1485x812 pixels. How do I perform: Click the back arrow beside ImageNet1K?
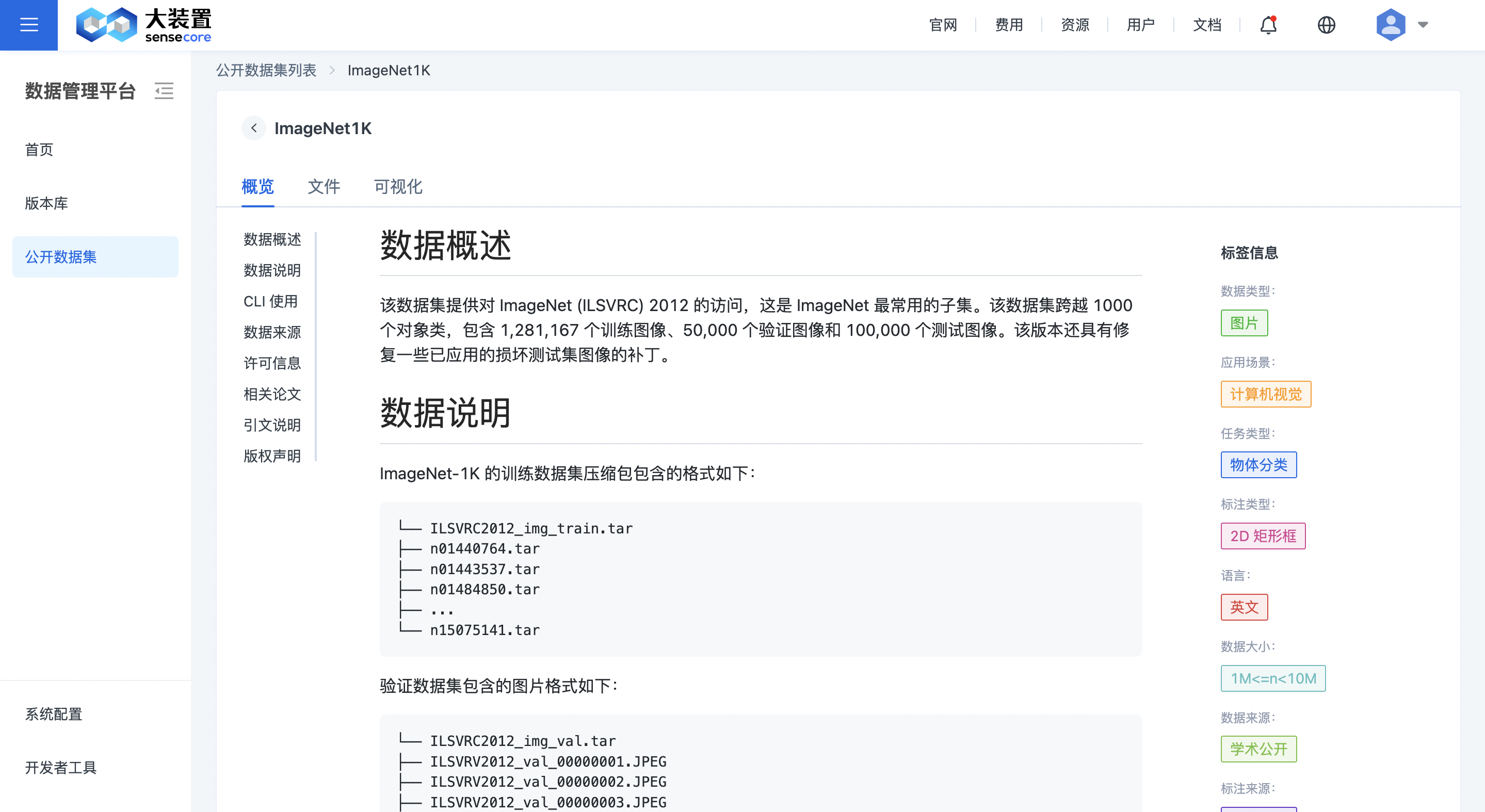(254, 128)
